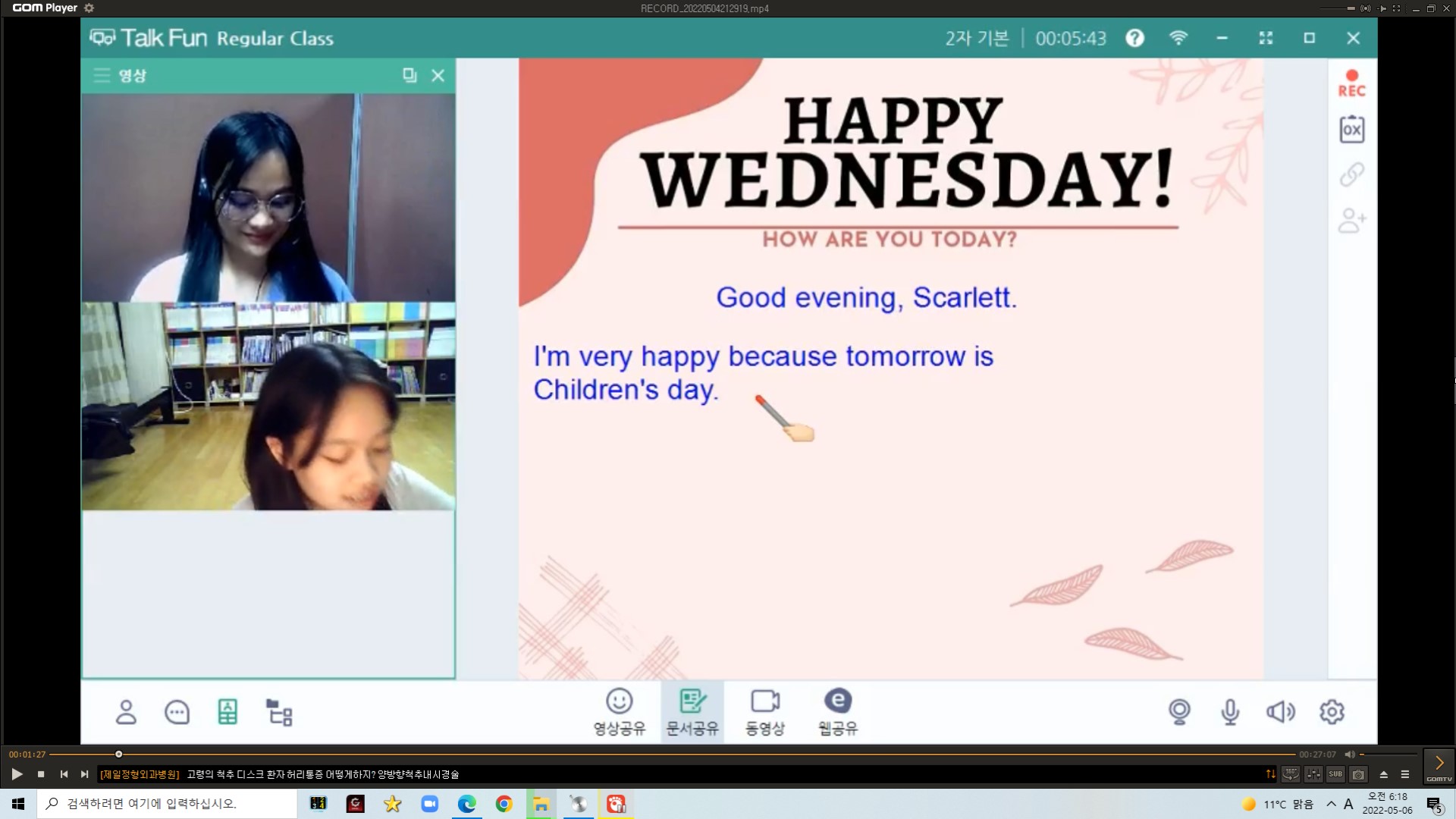Open the 영상 panel hamburger menu
The height and width of the screenshot is (819, 1456).
click(x=102, y=75)
